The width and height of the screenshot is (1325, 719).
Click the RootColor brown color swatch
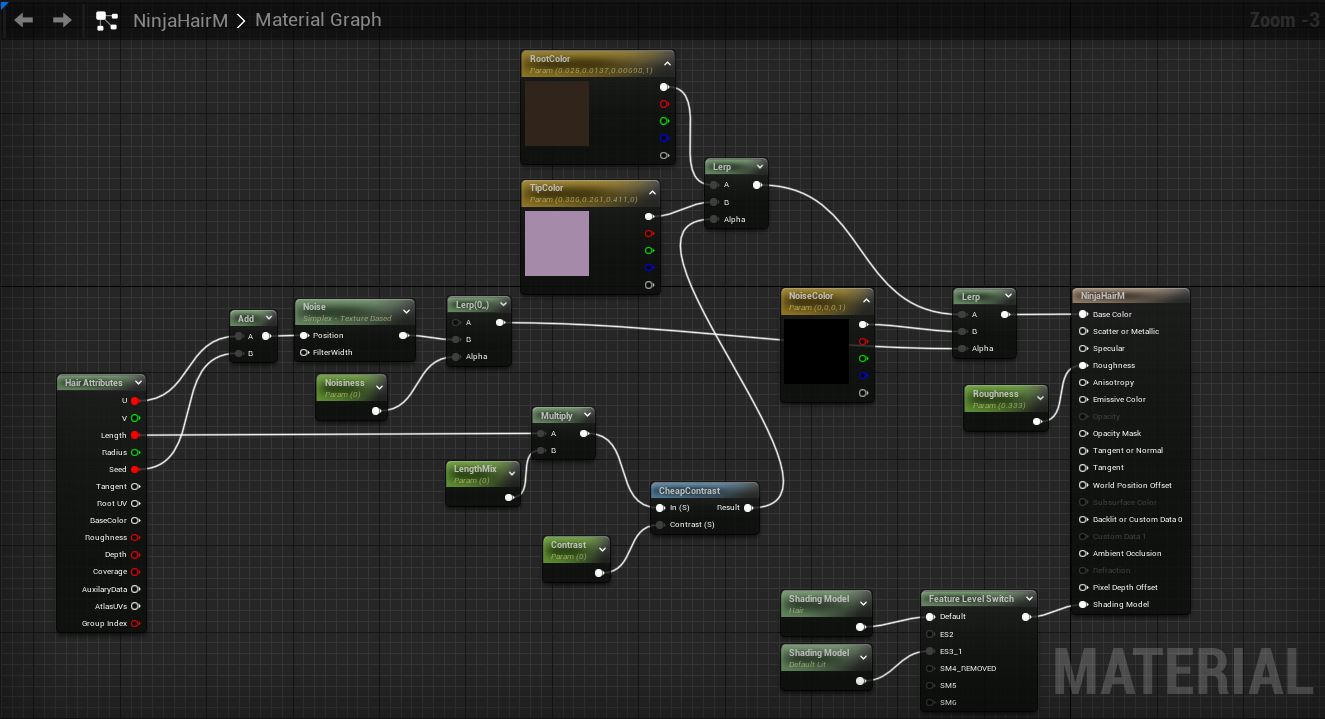coord(557,113)
